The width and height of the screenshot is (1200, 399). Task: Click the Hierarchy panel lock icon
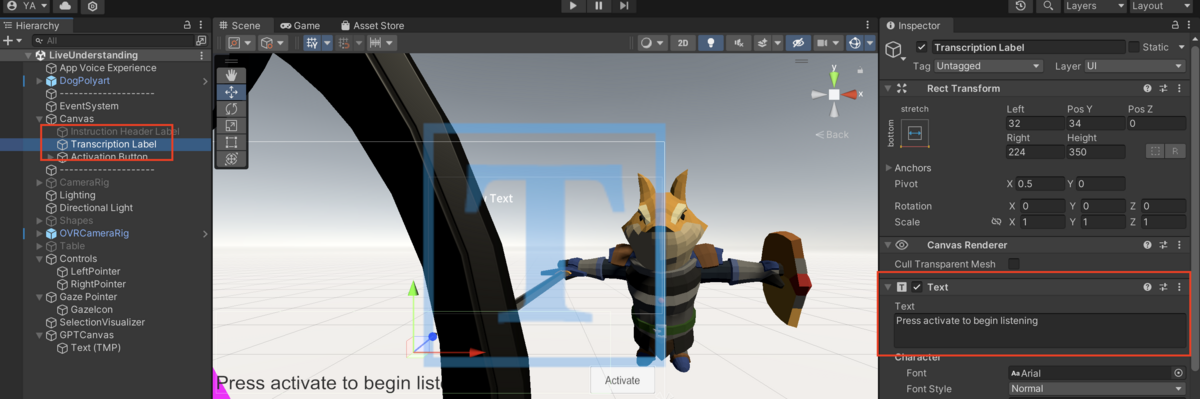[187, 25]
